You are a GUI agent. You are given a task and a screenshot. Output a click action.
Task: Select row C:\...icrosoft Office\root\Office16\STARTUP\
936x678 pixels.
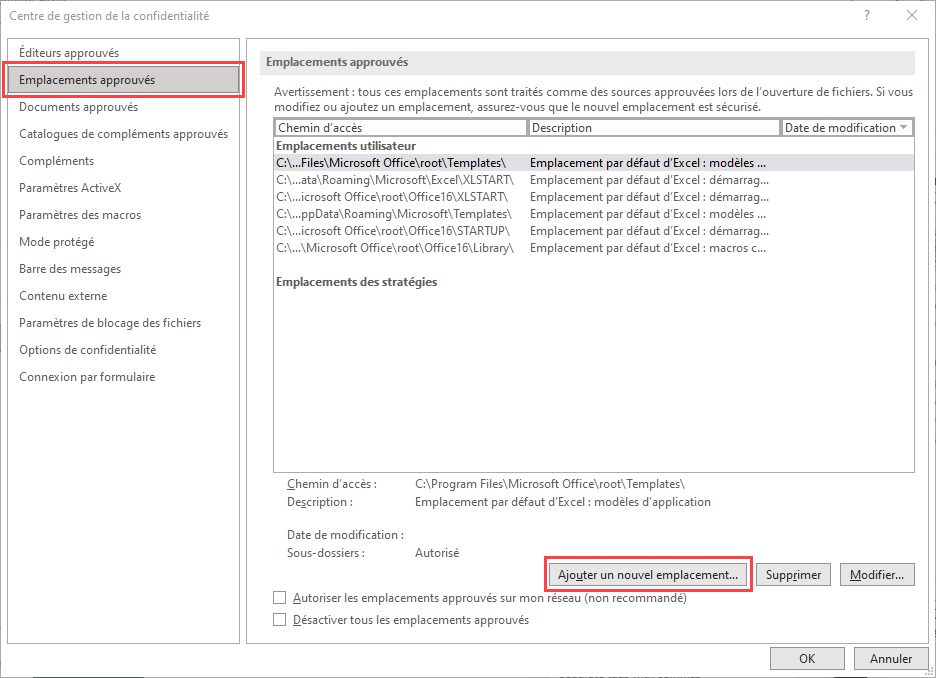click(x=594, y=231)
